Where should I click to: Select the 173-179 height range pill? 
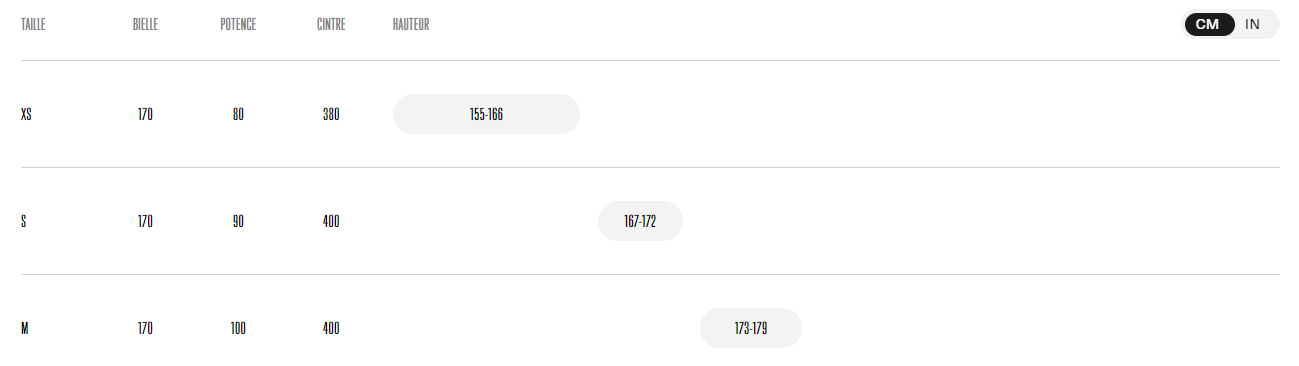(x=751, y=328)
